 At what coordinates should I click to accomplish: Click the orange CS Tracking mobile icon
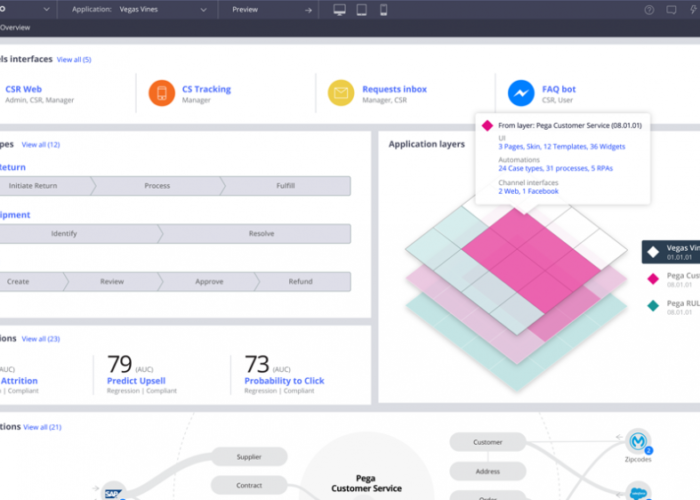pyautogui.click(x=162, y=93)
